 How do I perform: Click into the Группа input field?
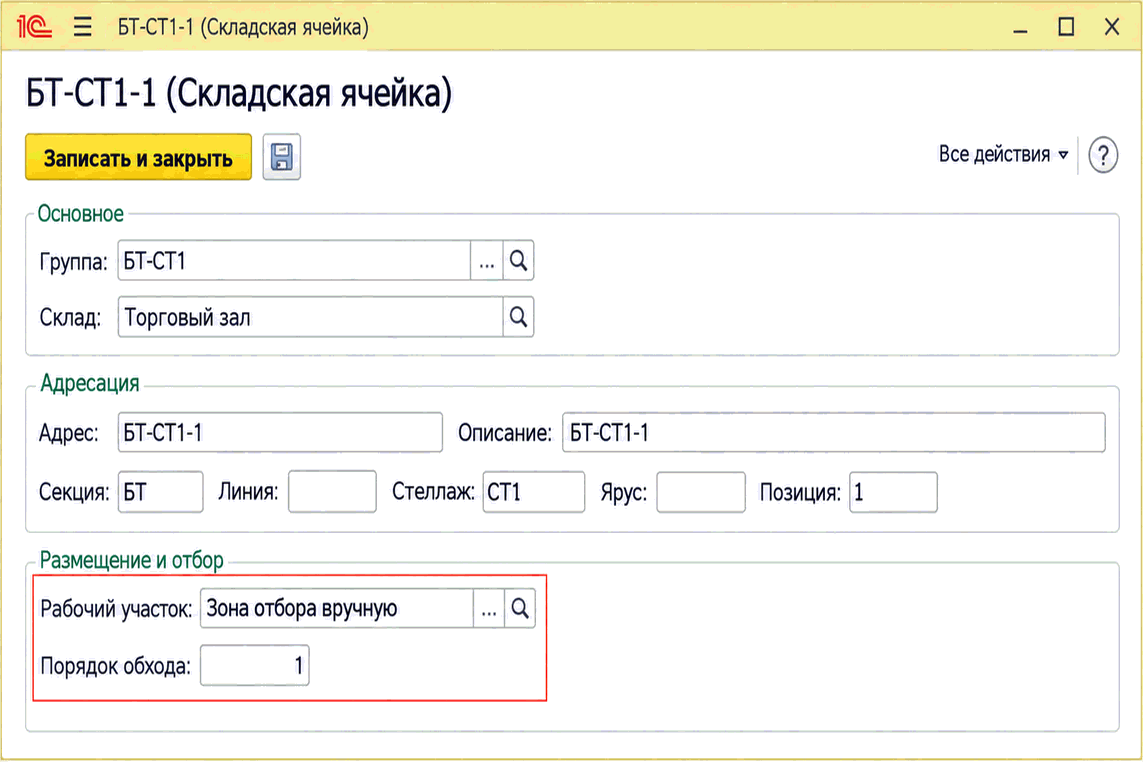coord(294,260)
